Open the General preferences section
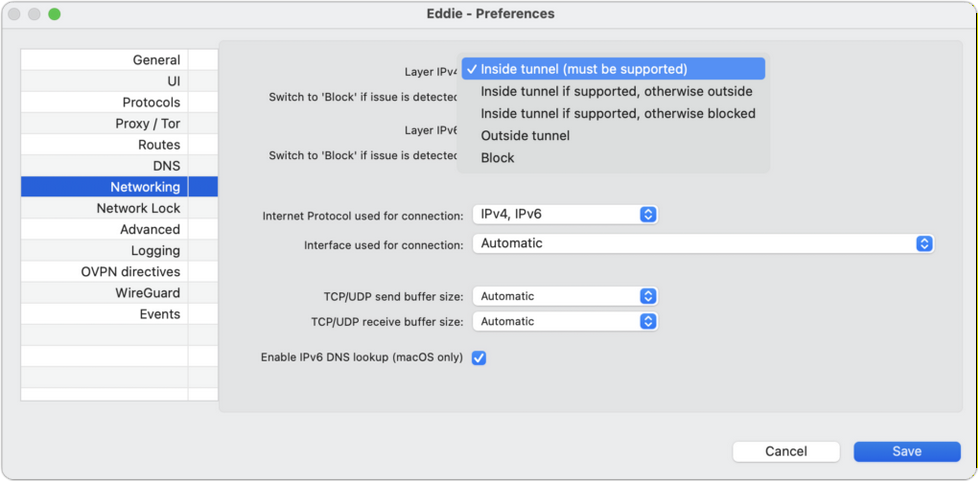 pyautogui.click(x=156, y=60)
